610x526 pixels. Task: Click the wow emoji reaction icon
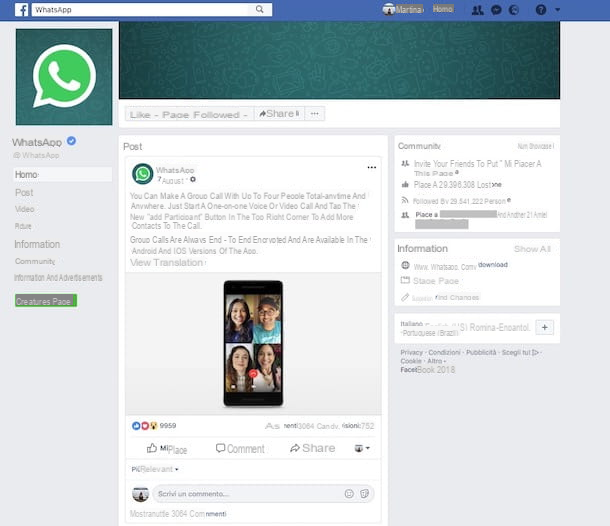click(x=154, y=426)
